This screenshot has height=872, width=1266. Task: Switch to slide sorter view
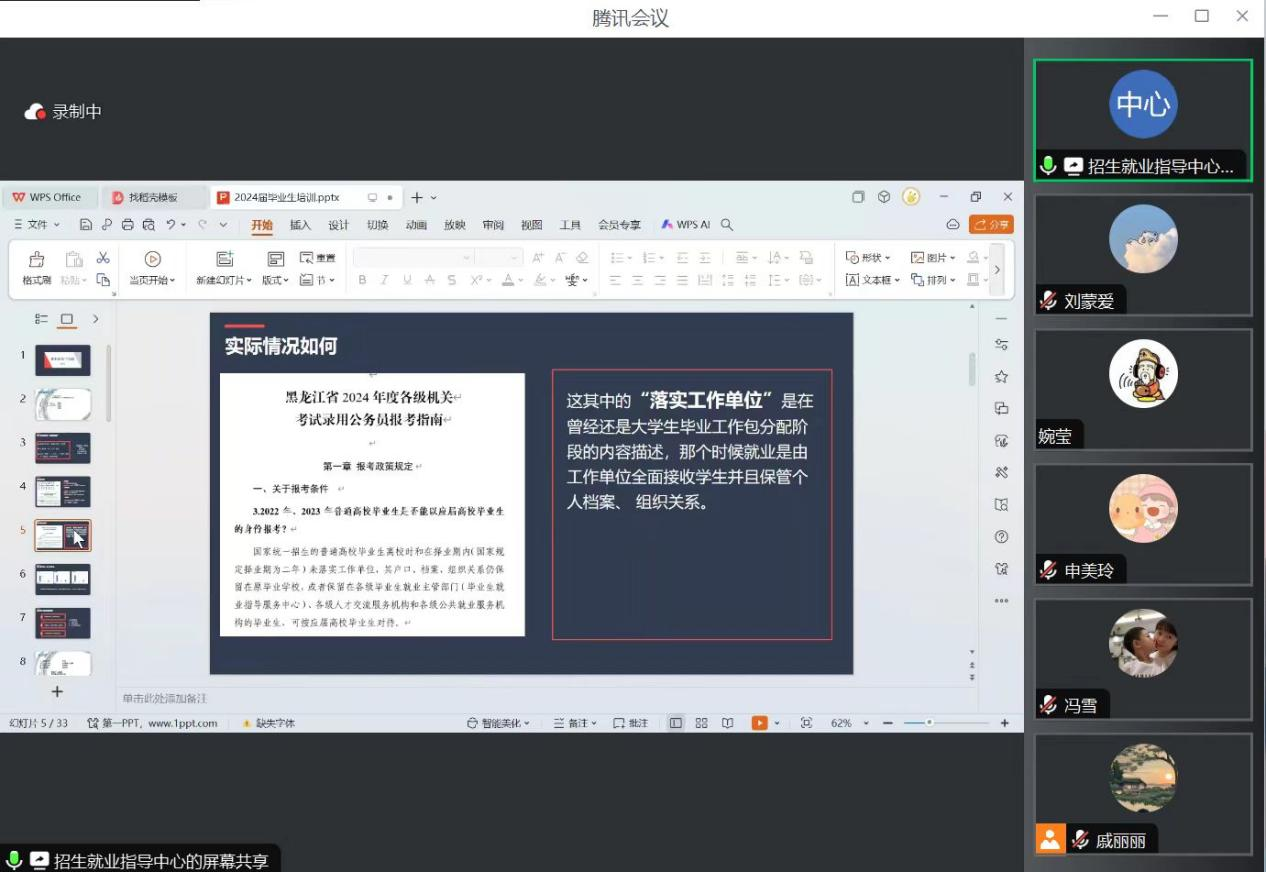[x=701, y=723]
